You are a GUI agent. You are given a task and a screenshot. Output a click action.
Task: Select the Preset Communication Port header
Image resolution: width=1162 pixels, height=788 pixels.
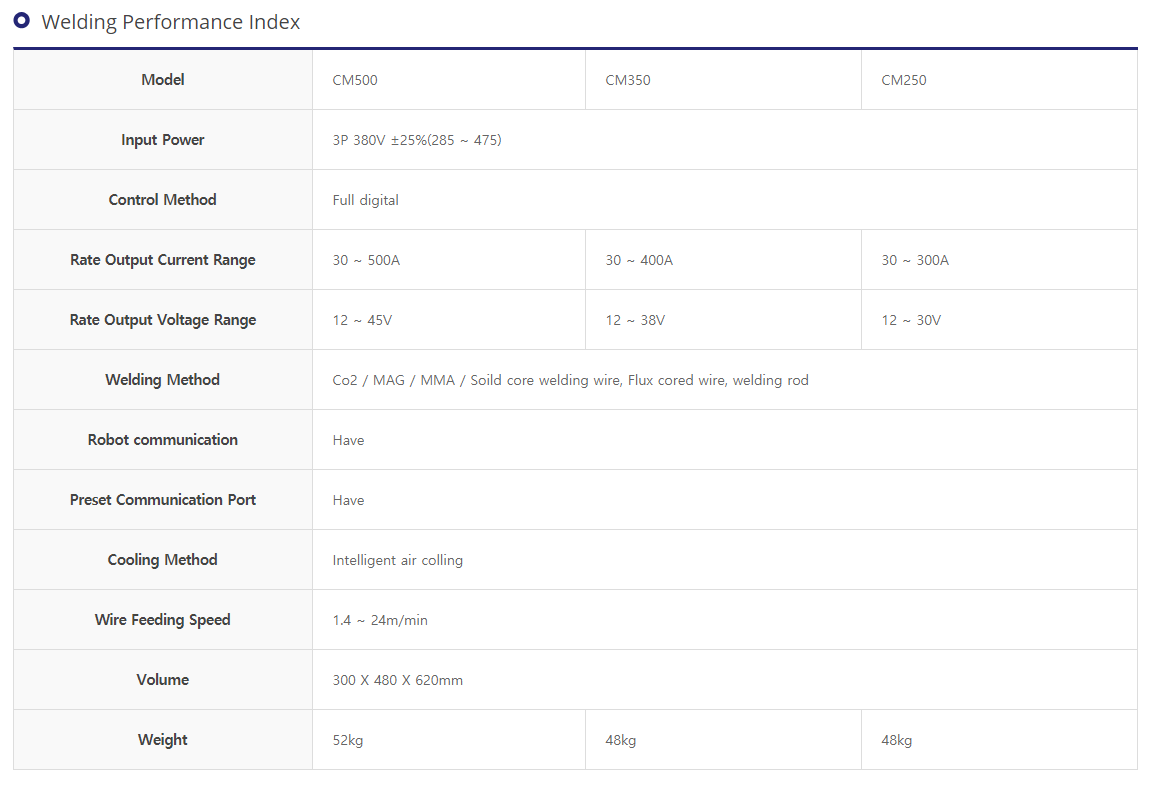tap(163, 500)
